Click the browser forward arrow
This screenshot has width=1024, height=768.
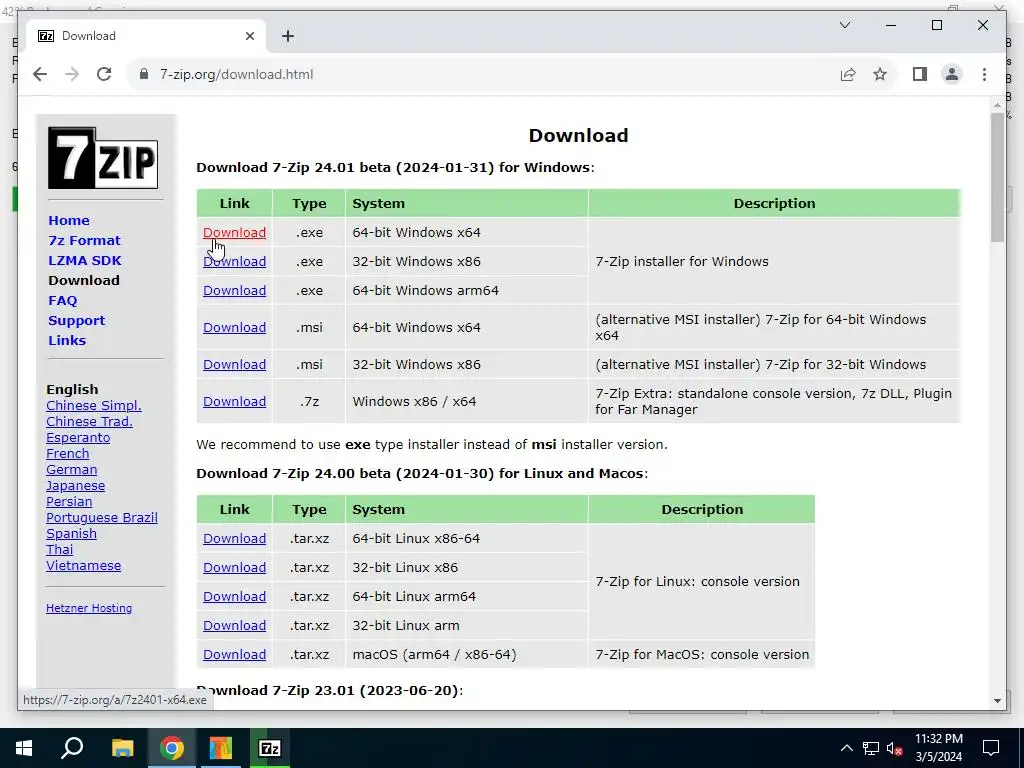72,74
